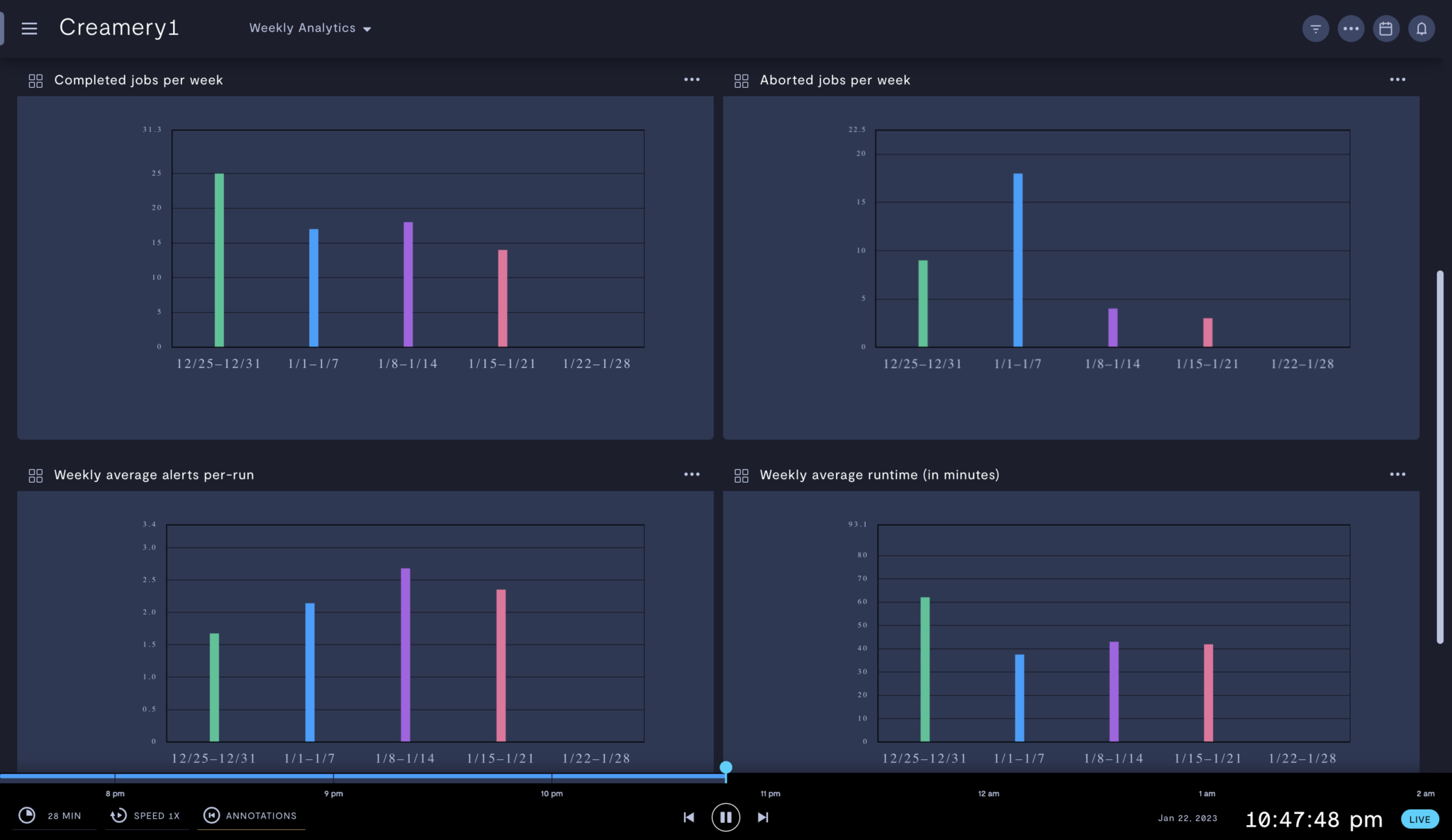Open the filter icon in the top bar
Image resolution: width=1452 pixels, height=840 pixels.
[x=1315, y=28]
